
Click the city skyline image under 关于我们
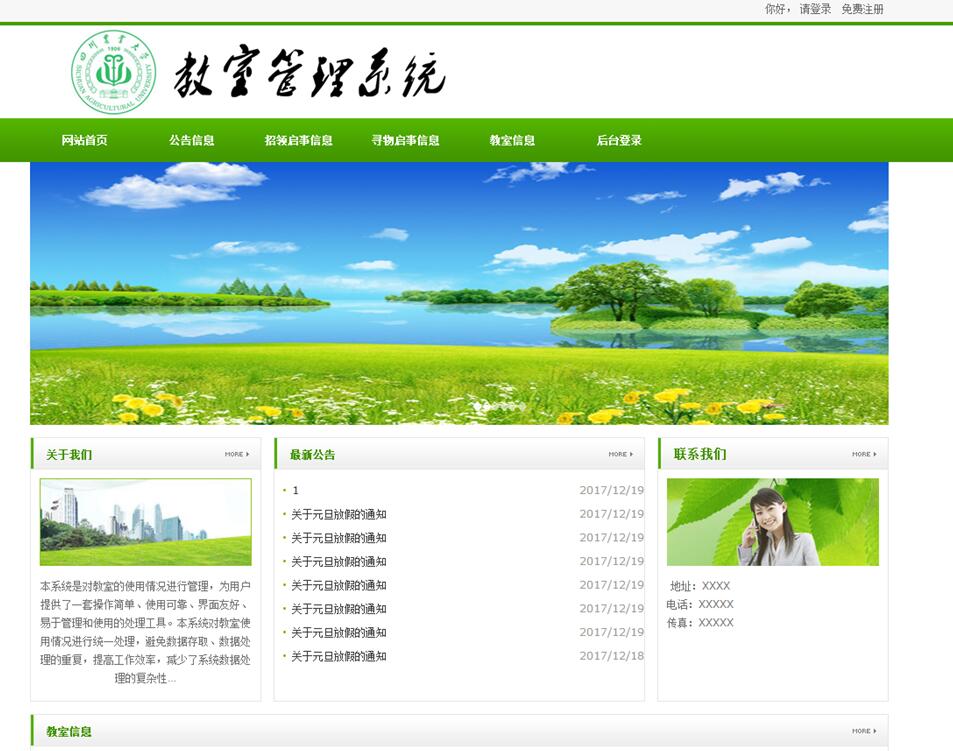point(145,522)
